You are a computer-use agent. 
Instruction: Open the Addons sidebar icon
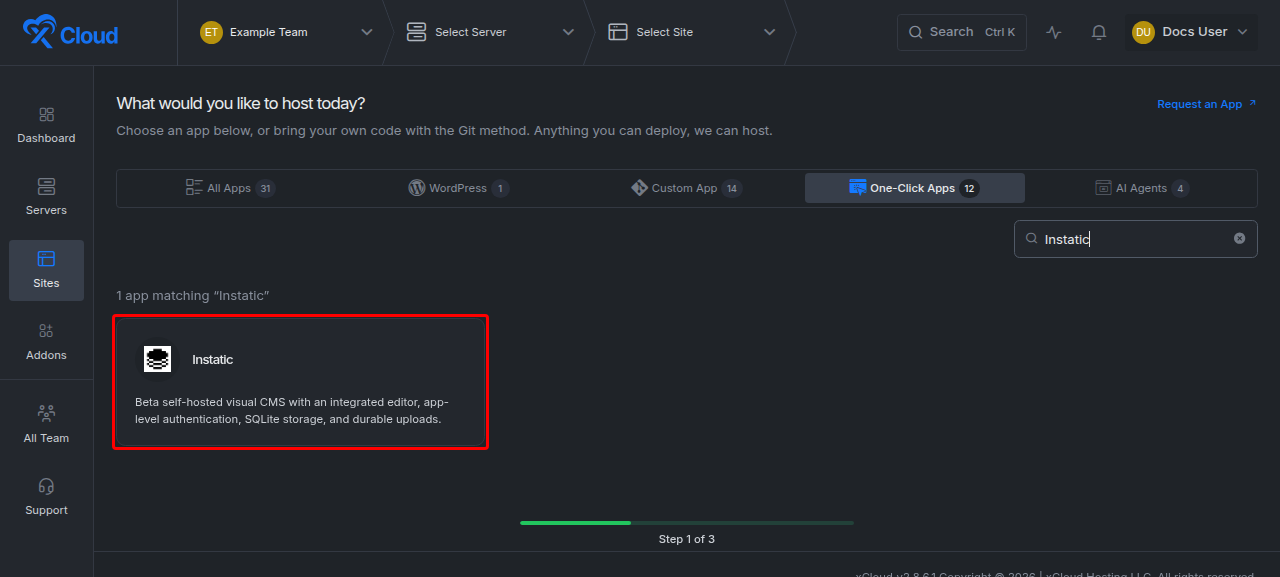point(46,331)
